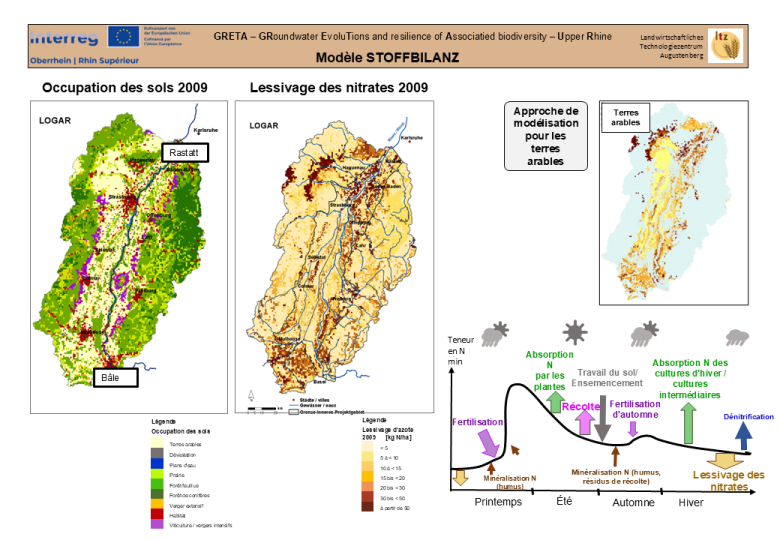Click the title 'Modèle STOFFBILANZ'

[x=388, y=58]
